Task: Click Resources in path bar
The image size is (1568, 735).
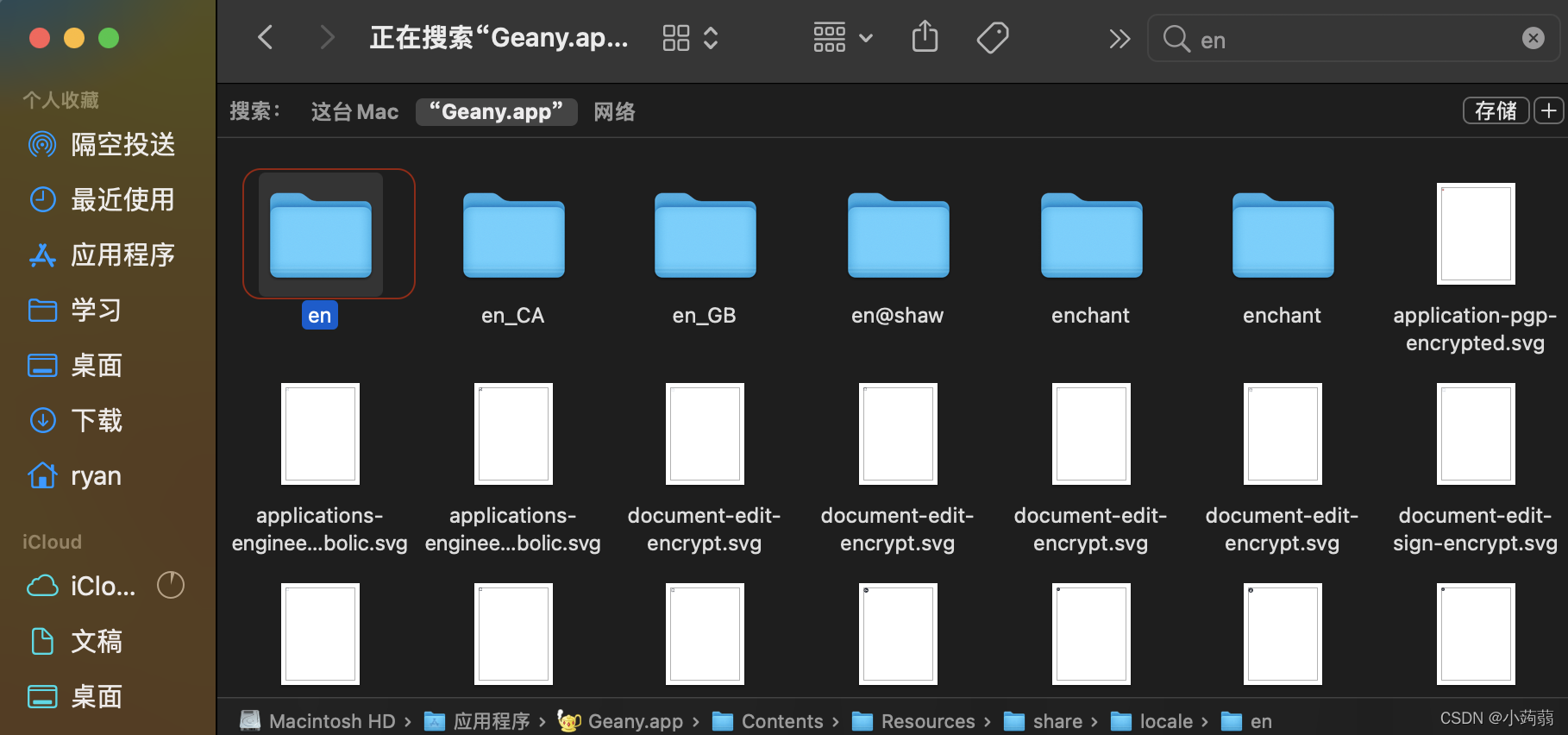Action: (914, 721)
